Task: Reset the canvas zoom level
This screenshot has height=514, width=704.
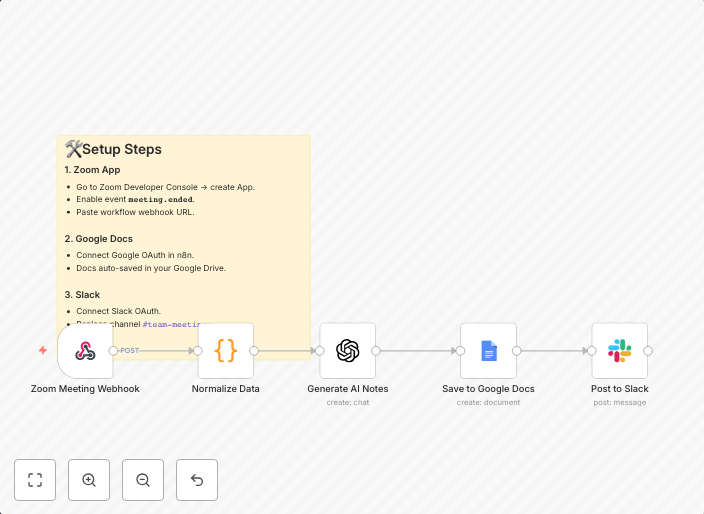Action: 197,480
